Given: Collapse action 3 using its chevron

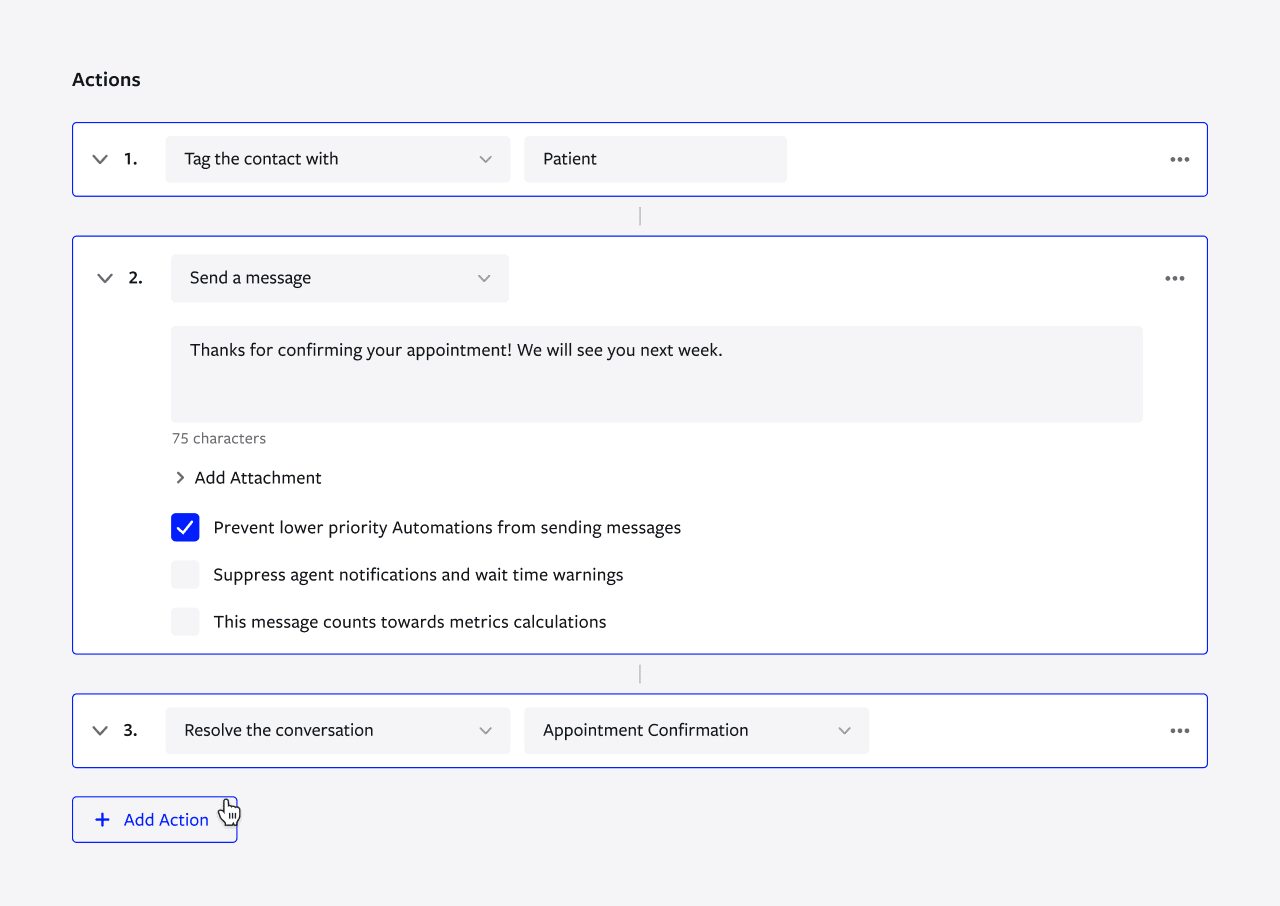Looking at the screenshot, I should [x=100, y=731].
